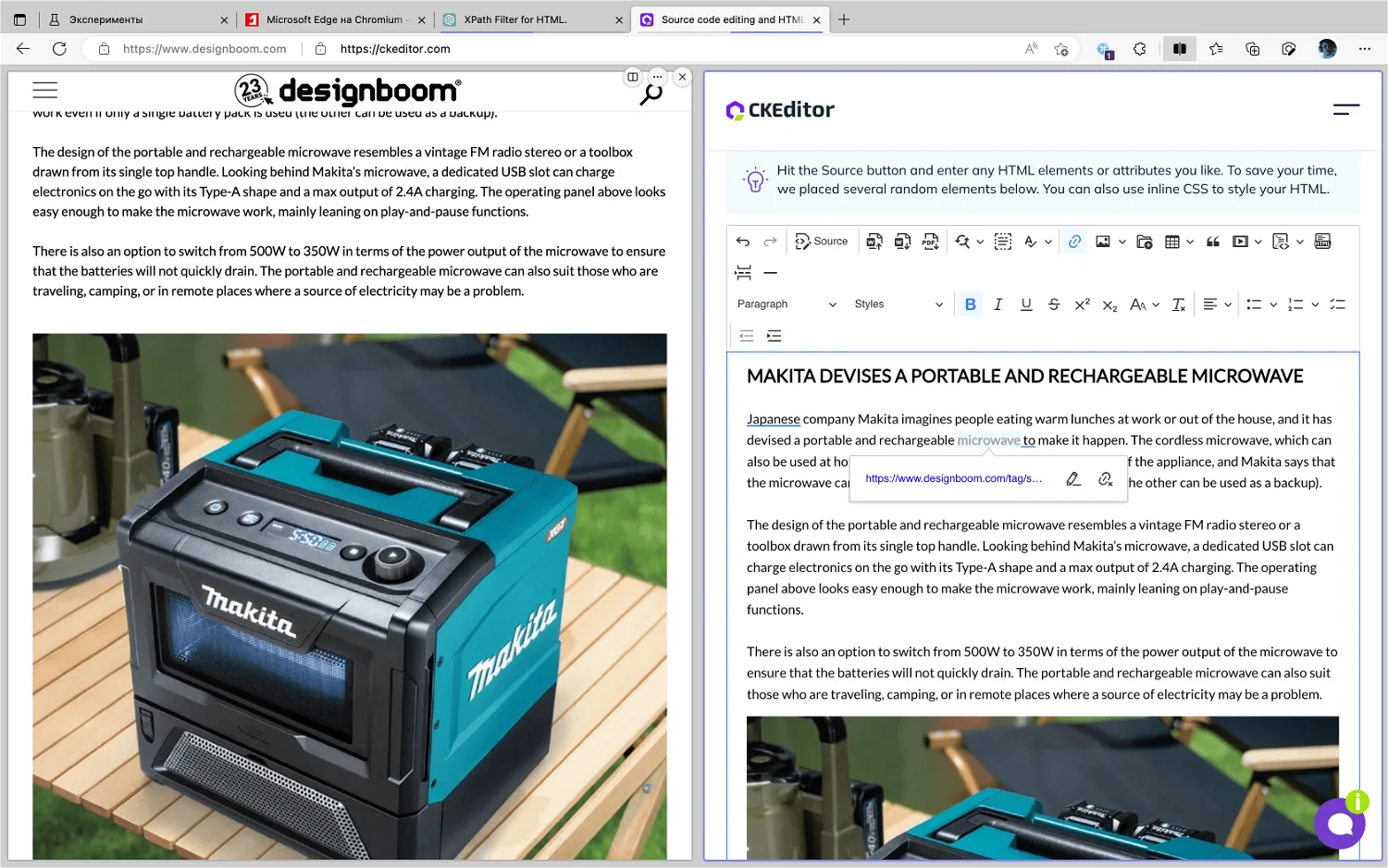Undo the last edit in CKEditor
The height and width of the screenshot is (868, 1388).
[742, 242]
